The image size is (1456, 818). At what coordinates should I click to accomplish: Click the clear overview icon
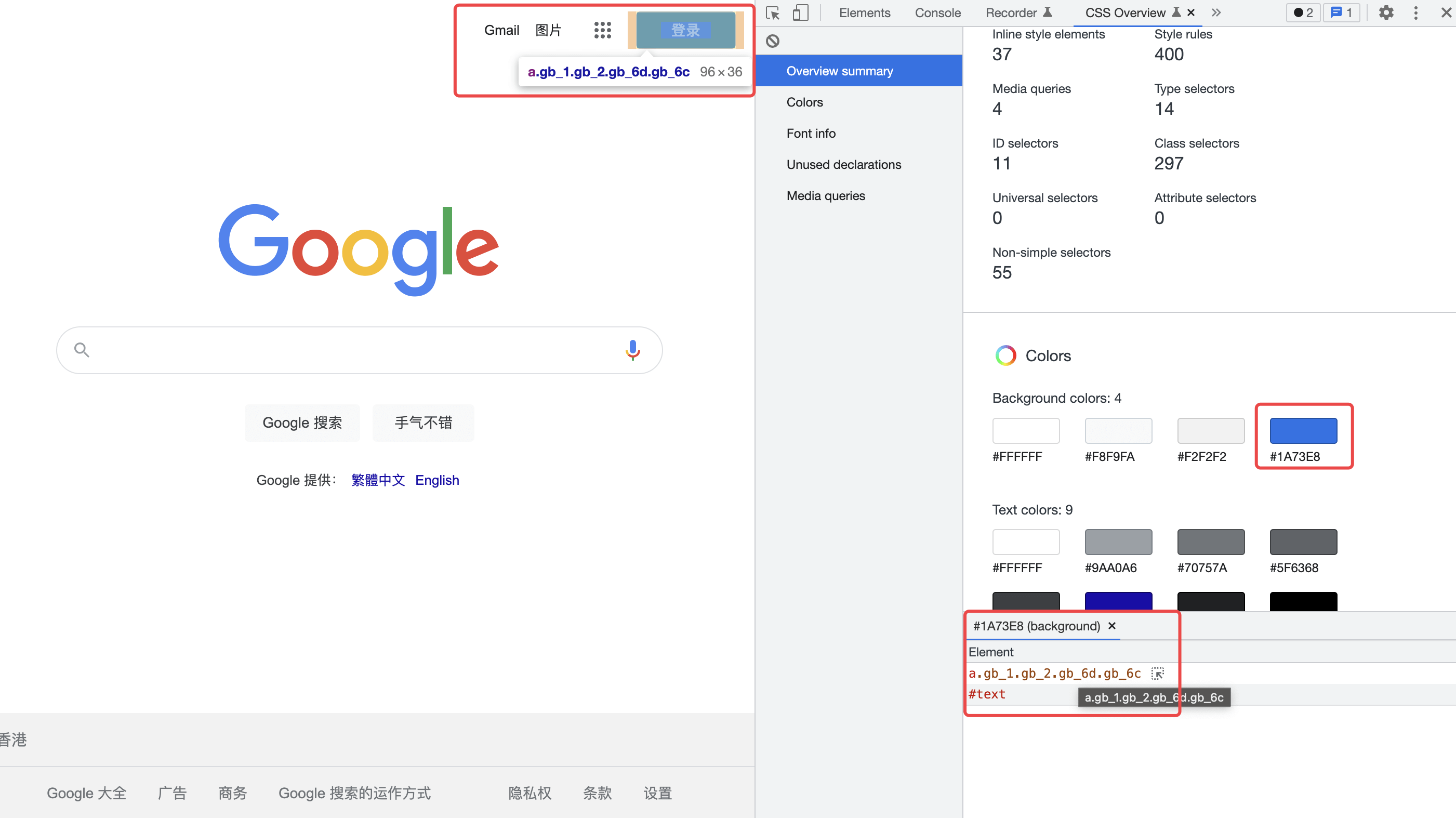point(773,41)
